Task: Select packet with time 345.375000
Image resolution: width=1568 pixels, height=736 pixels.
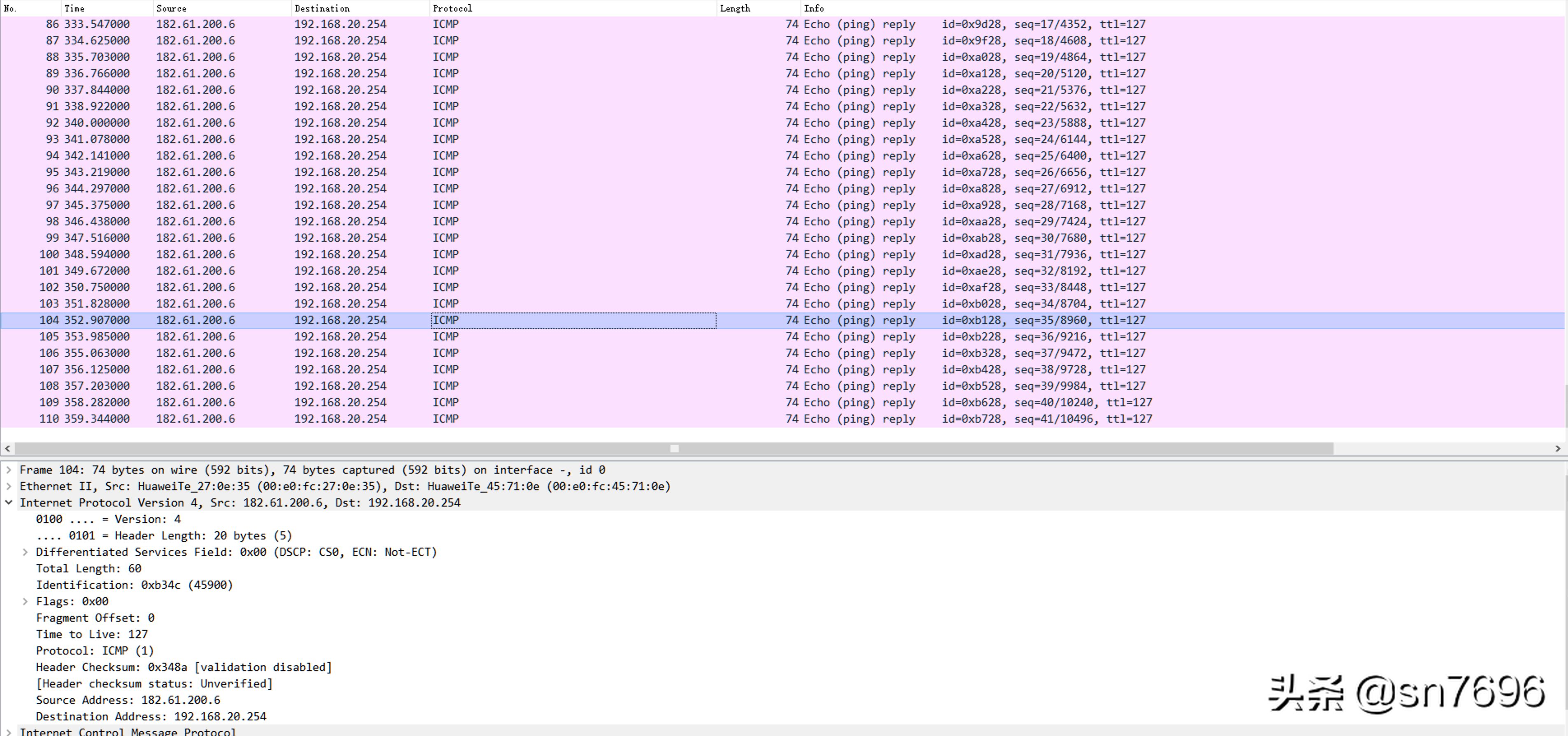Action: 783,205
